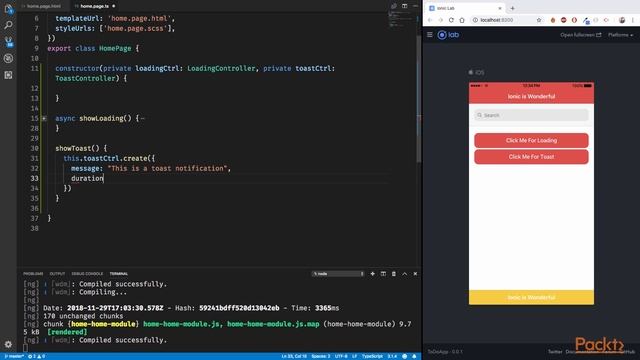Change the UTF-8 file encoding

click(341, 356)
